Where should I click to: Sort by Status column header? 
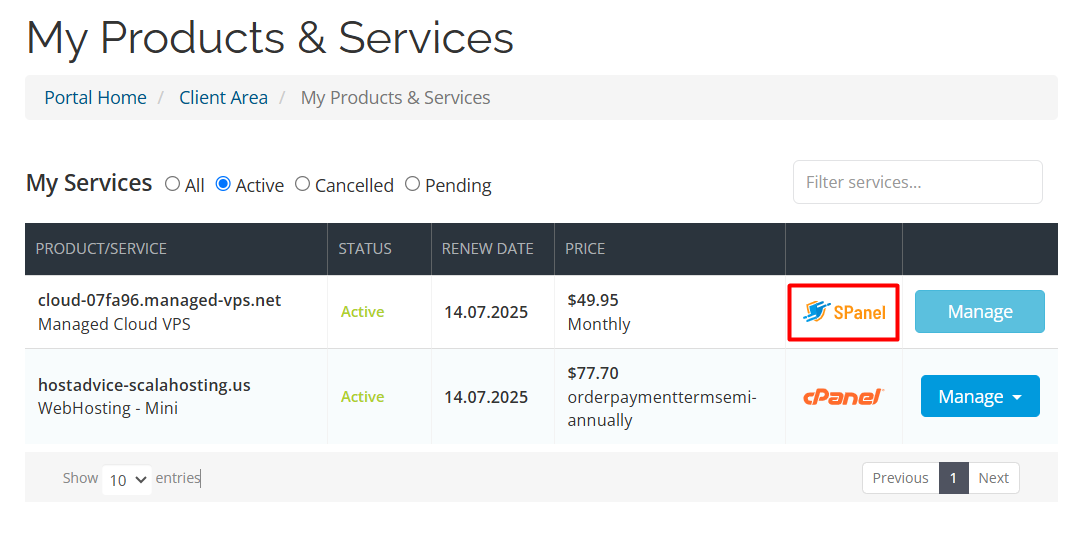(x=379, y=249)
